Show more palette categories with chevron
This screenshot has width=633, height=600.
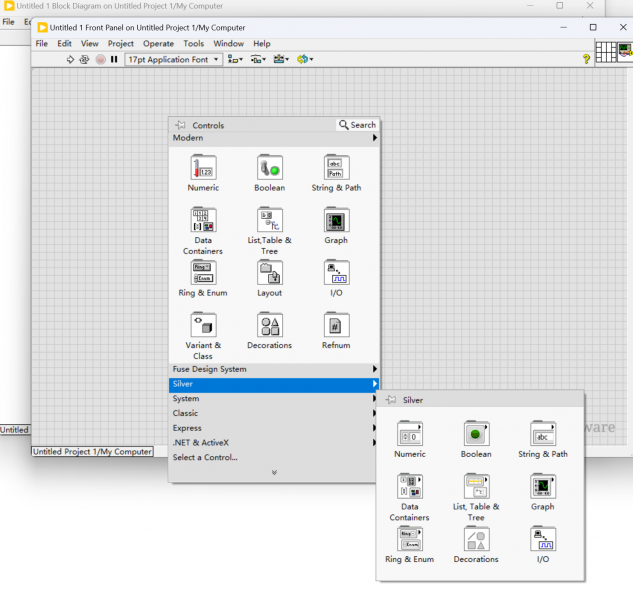(274, 472)
